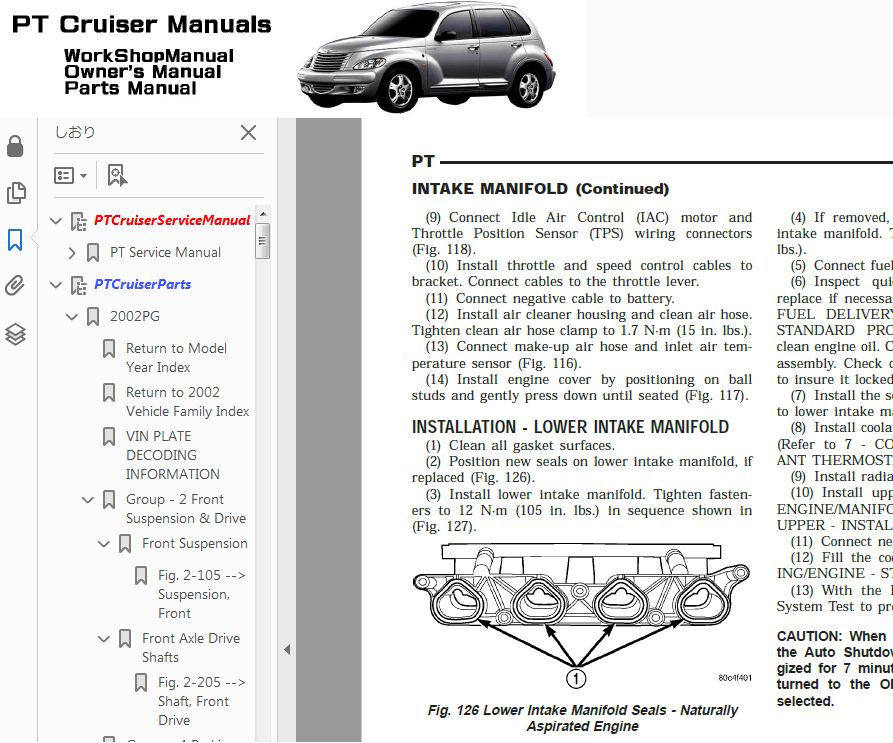Click the しおり panel title
893x743 pixels.
(x=75, y=132)
